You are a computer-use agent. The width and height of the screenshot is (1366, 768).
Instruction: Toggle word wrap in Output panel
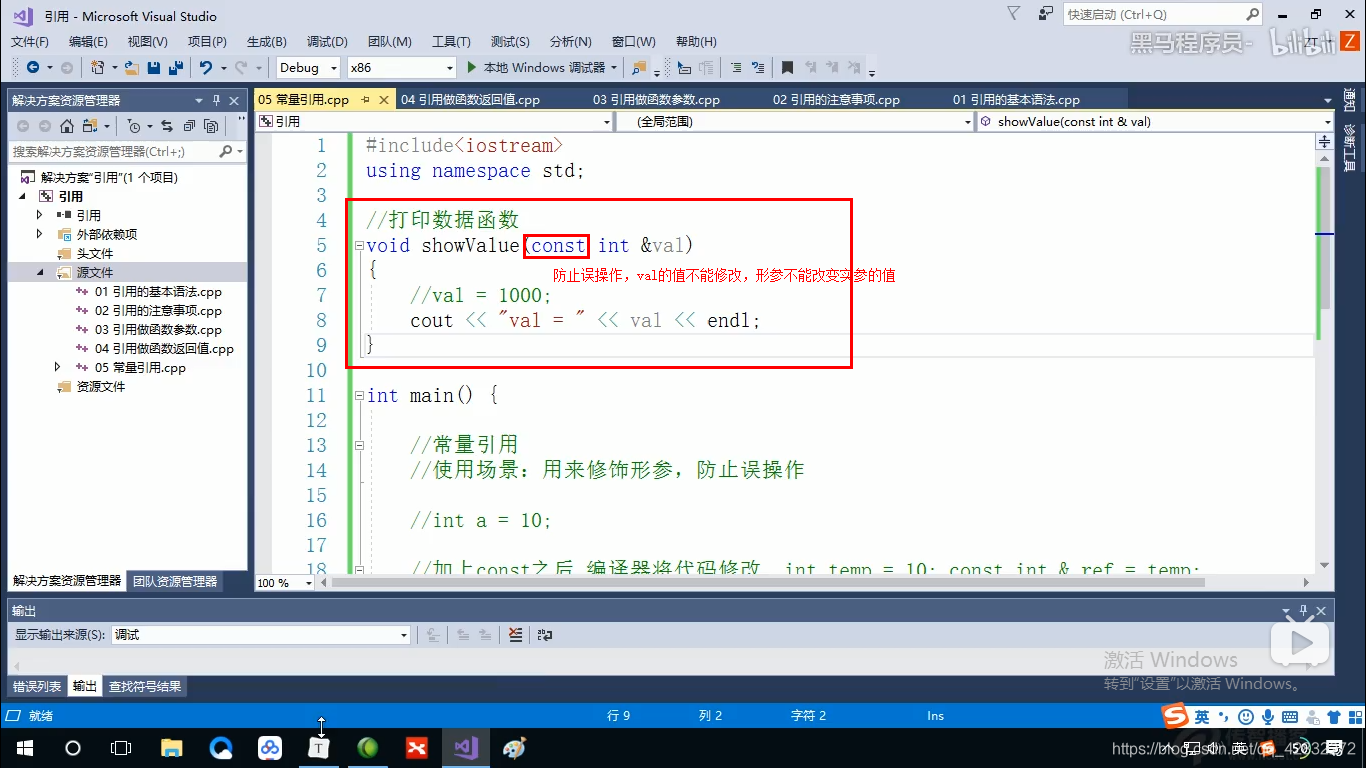(x=545, y=634)
